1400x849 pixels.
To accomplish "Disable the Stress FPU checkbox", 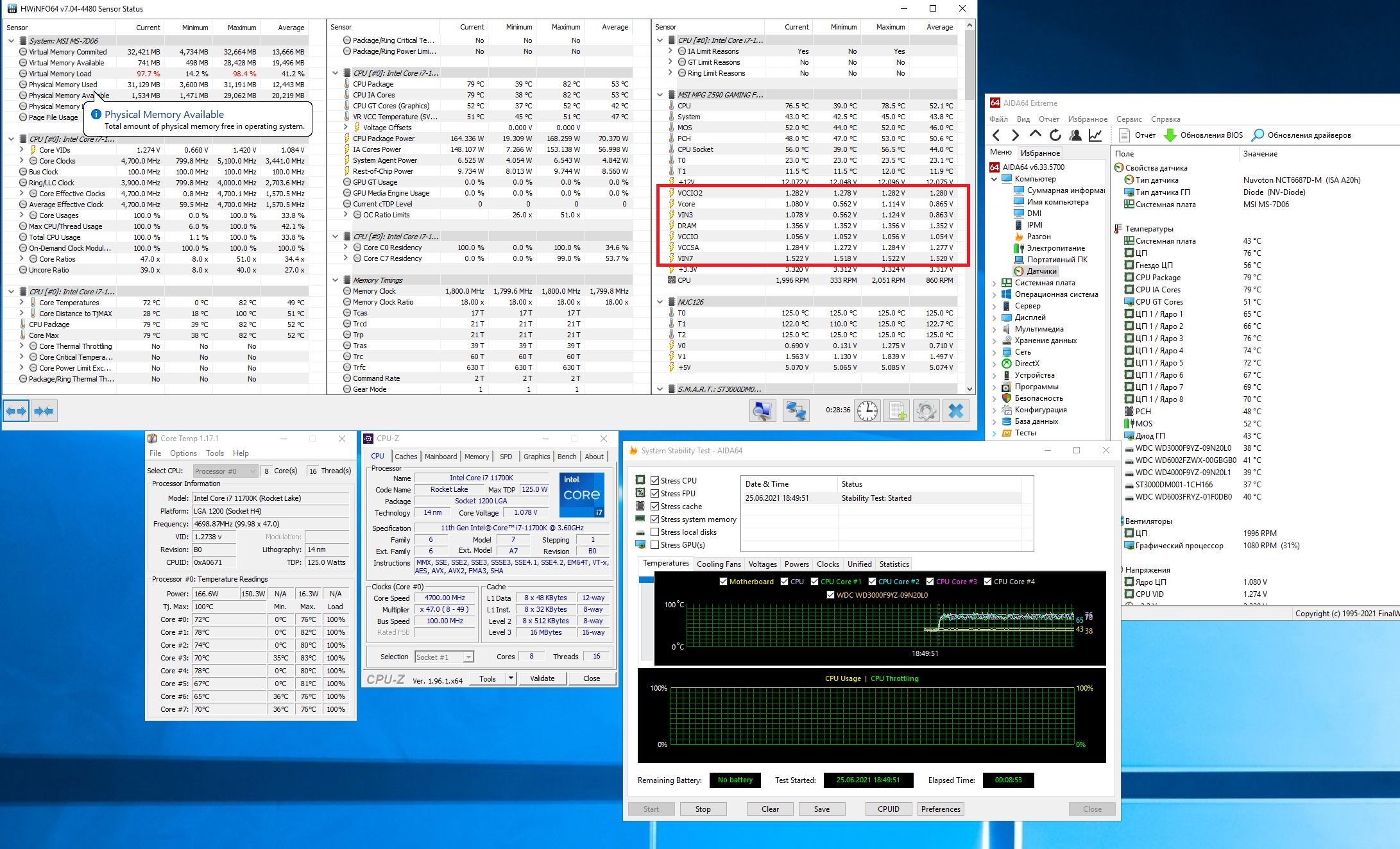I will pos(655,494).
